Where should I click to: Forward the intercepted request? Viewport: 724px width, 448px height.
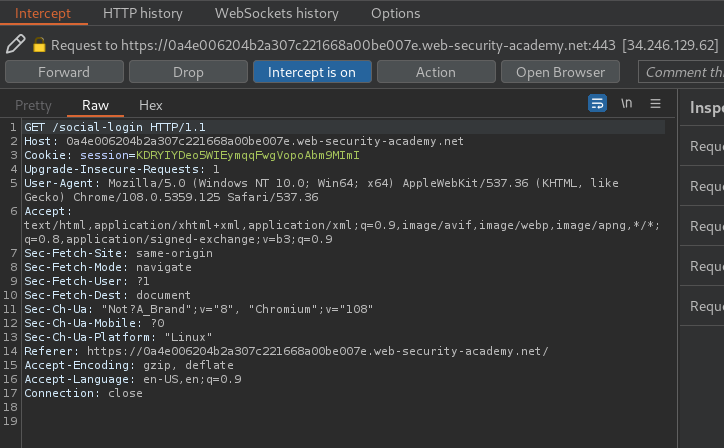click(x=64, y=72)
